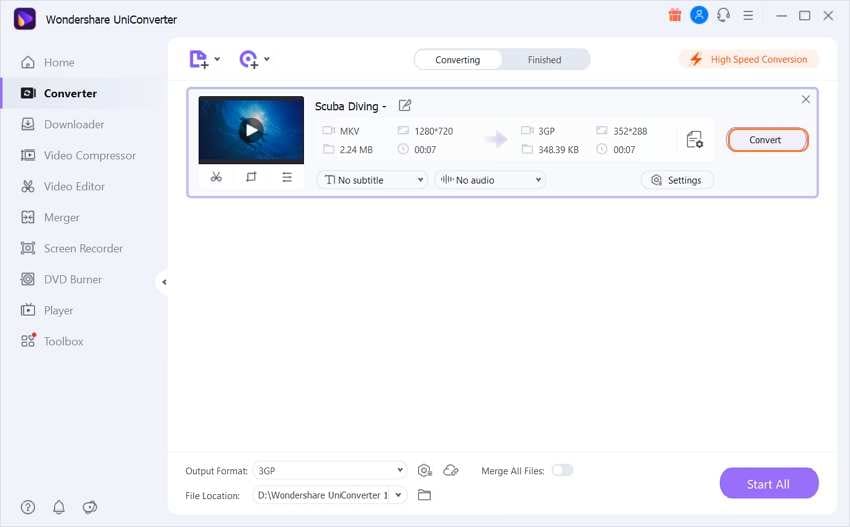Click the Convert button

[767, 140]
